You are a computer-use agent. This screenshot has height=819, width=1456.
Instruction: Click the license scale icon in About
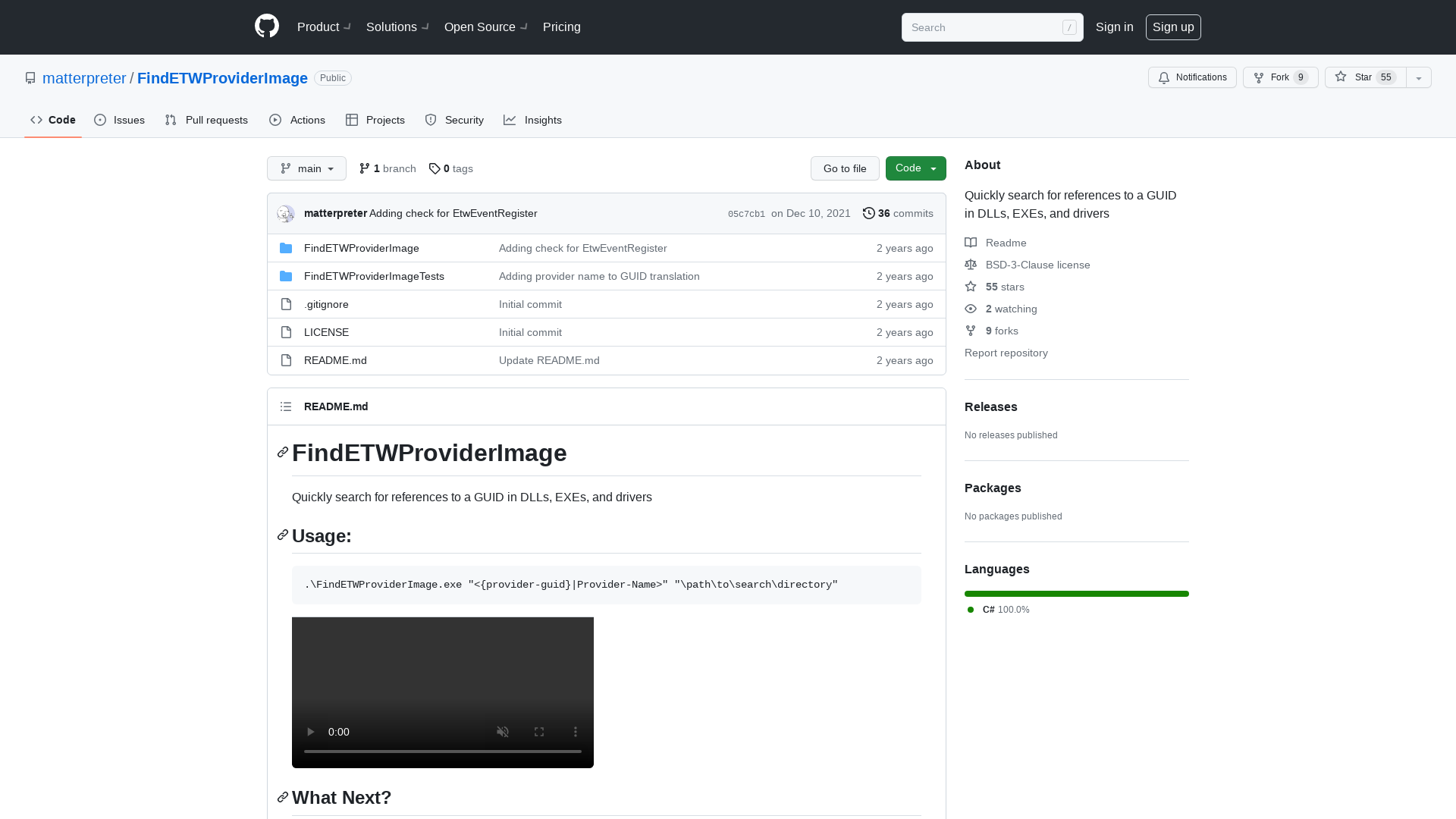(x=971, y=265)
